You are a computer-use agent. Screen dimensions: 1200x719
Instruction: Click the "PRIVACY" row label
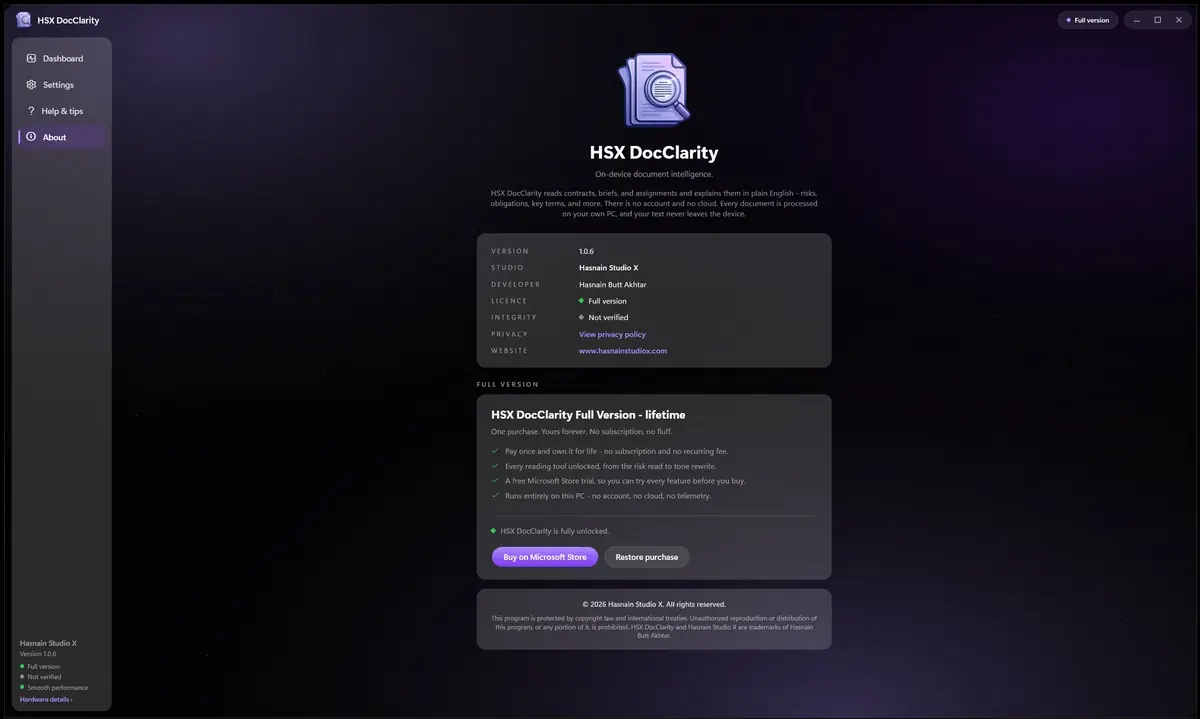tap(509, 334)
